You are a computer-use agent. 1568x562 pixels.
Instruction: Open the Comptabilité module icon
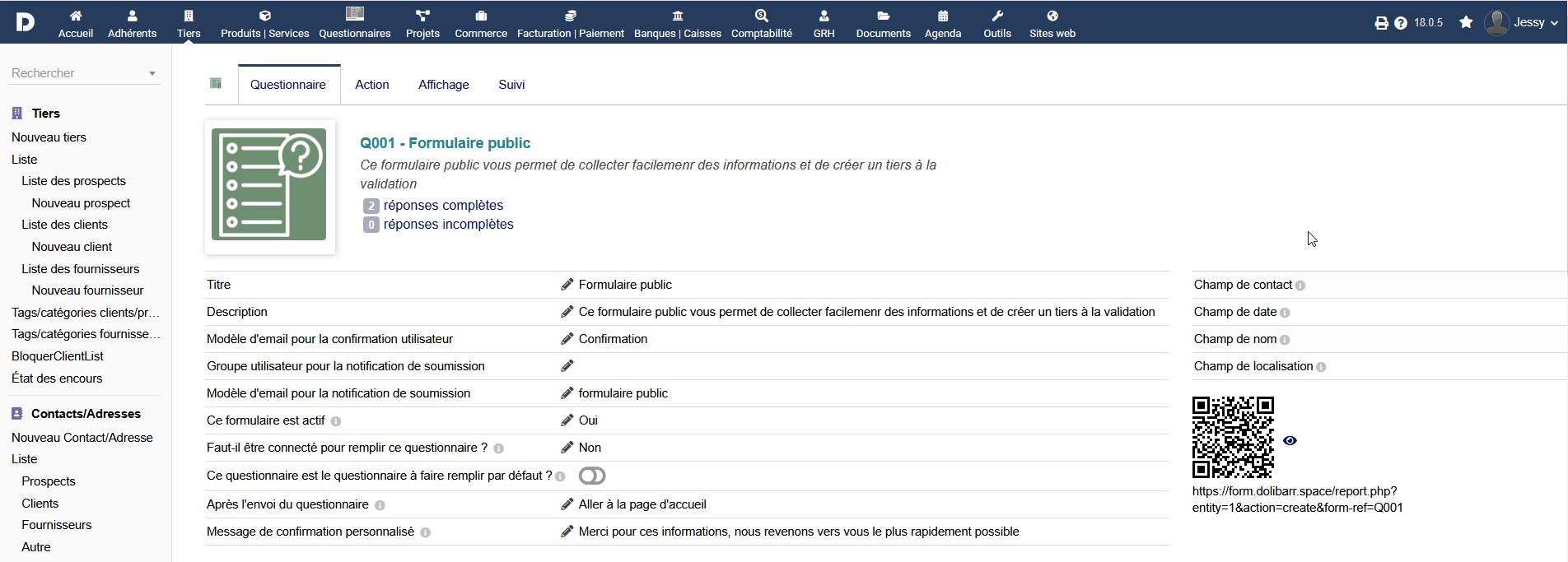(762, 16)
